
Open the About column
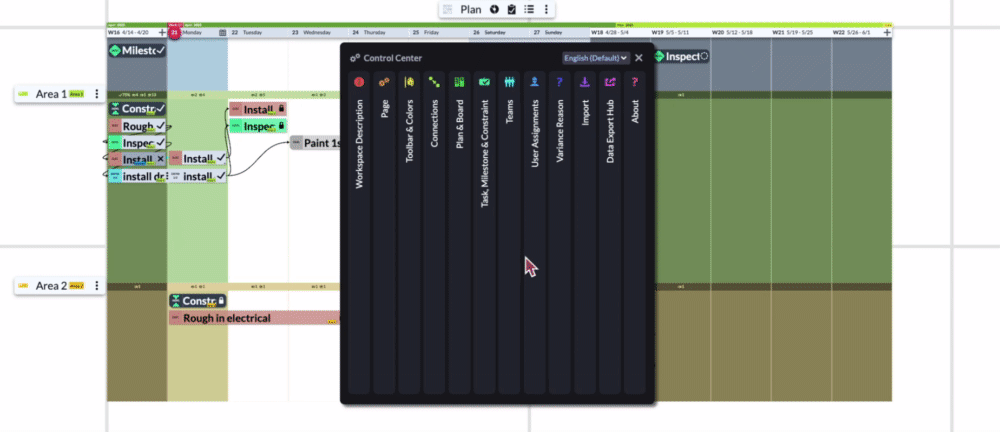[x=635, y=232]
